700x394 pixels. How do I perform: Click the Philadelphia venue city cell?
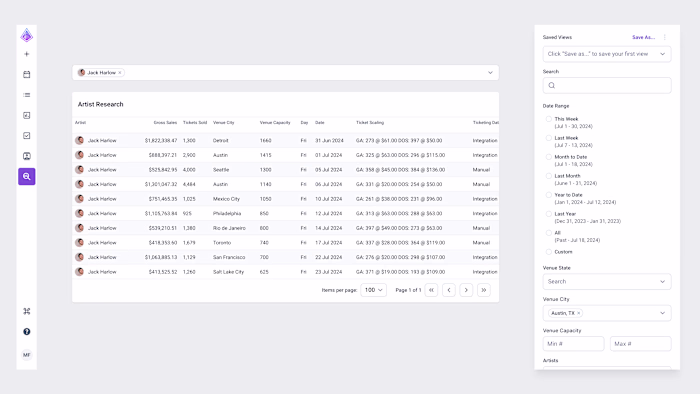point(227,214)
